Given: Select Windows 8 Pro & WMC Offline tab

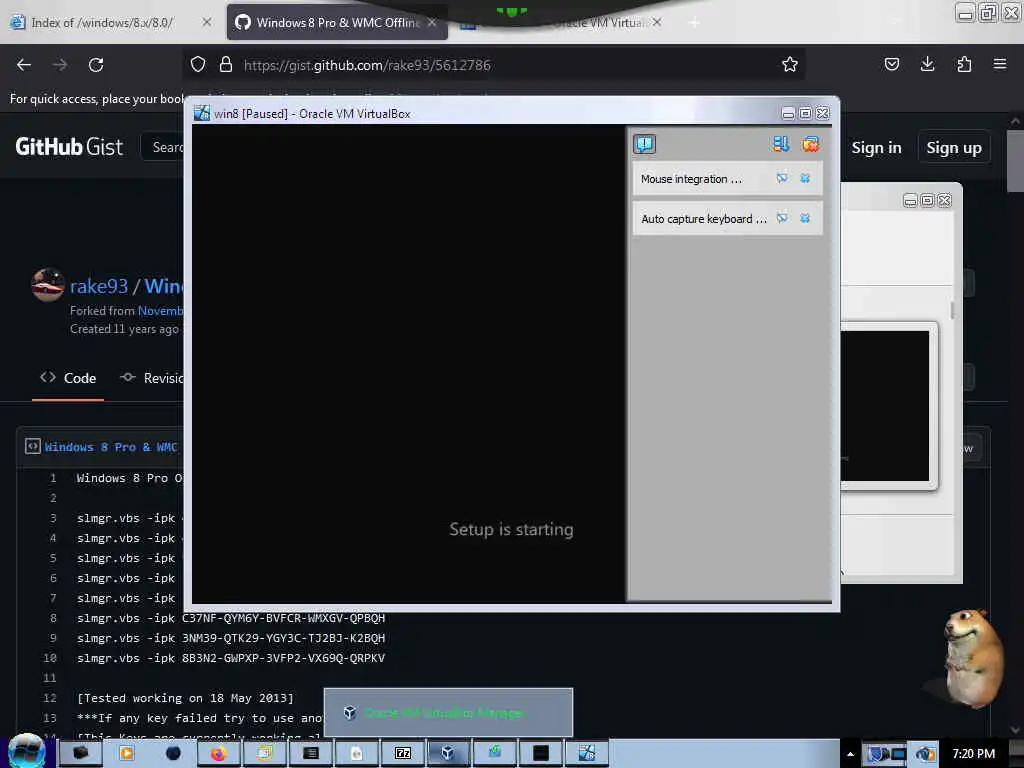Looking at the screenshot, I should tap(337, 22).
